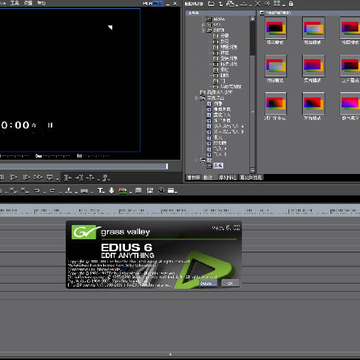360x360 pixels.
Task: Open the Tools (工具) menu
Action: tap(15, 3)
